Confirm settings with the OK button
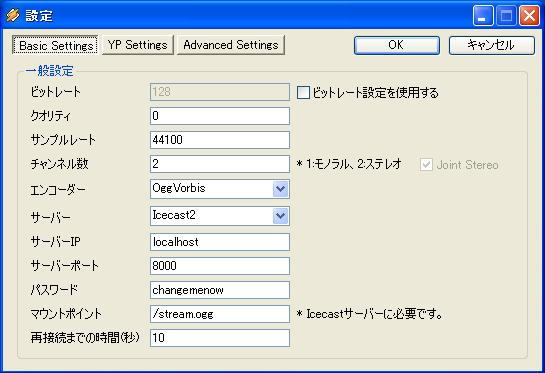Viewport: 545px width, 373px height. 397,45
